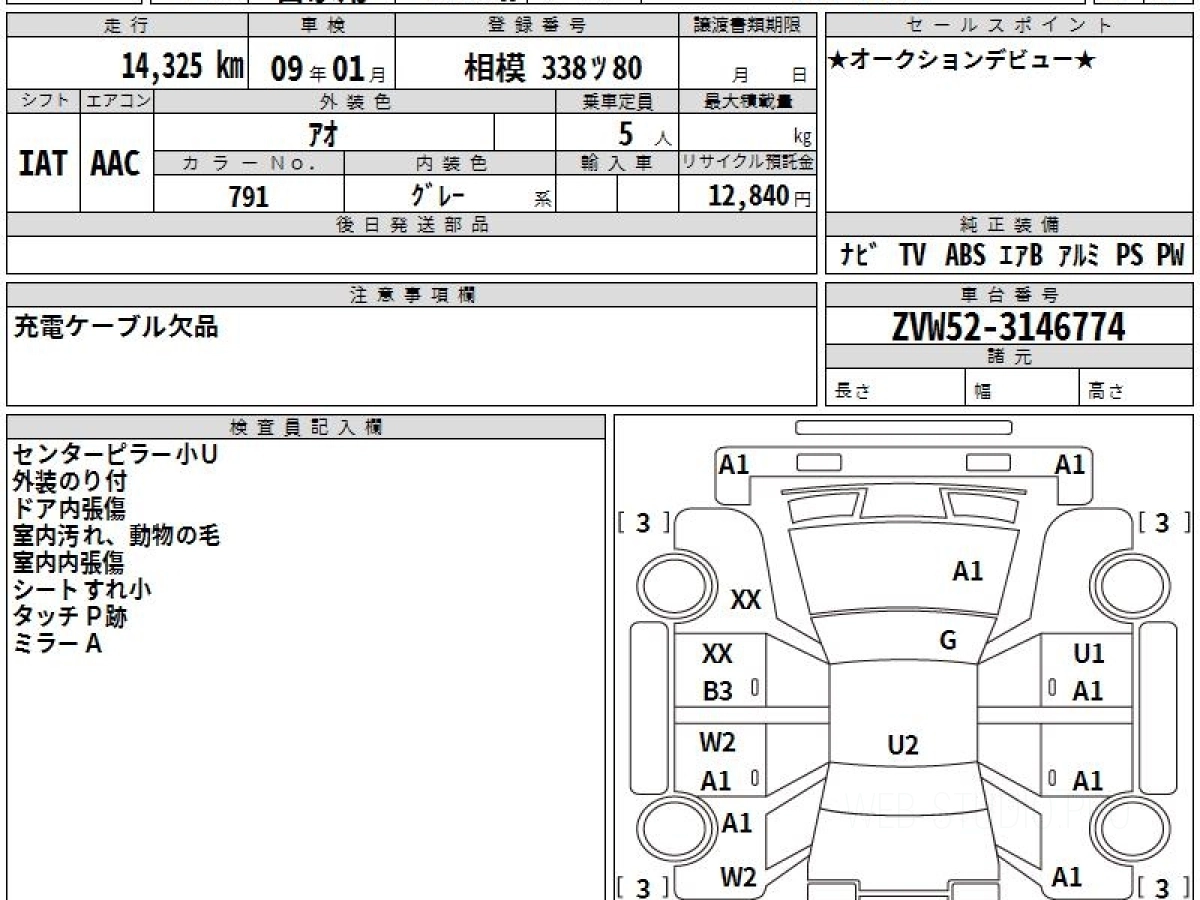Click the 外装色 header
Viewport: 1200px width, 900px height.
click(x=355, y=101)
